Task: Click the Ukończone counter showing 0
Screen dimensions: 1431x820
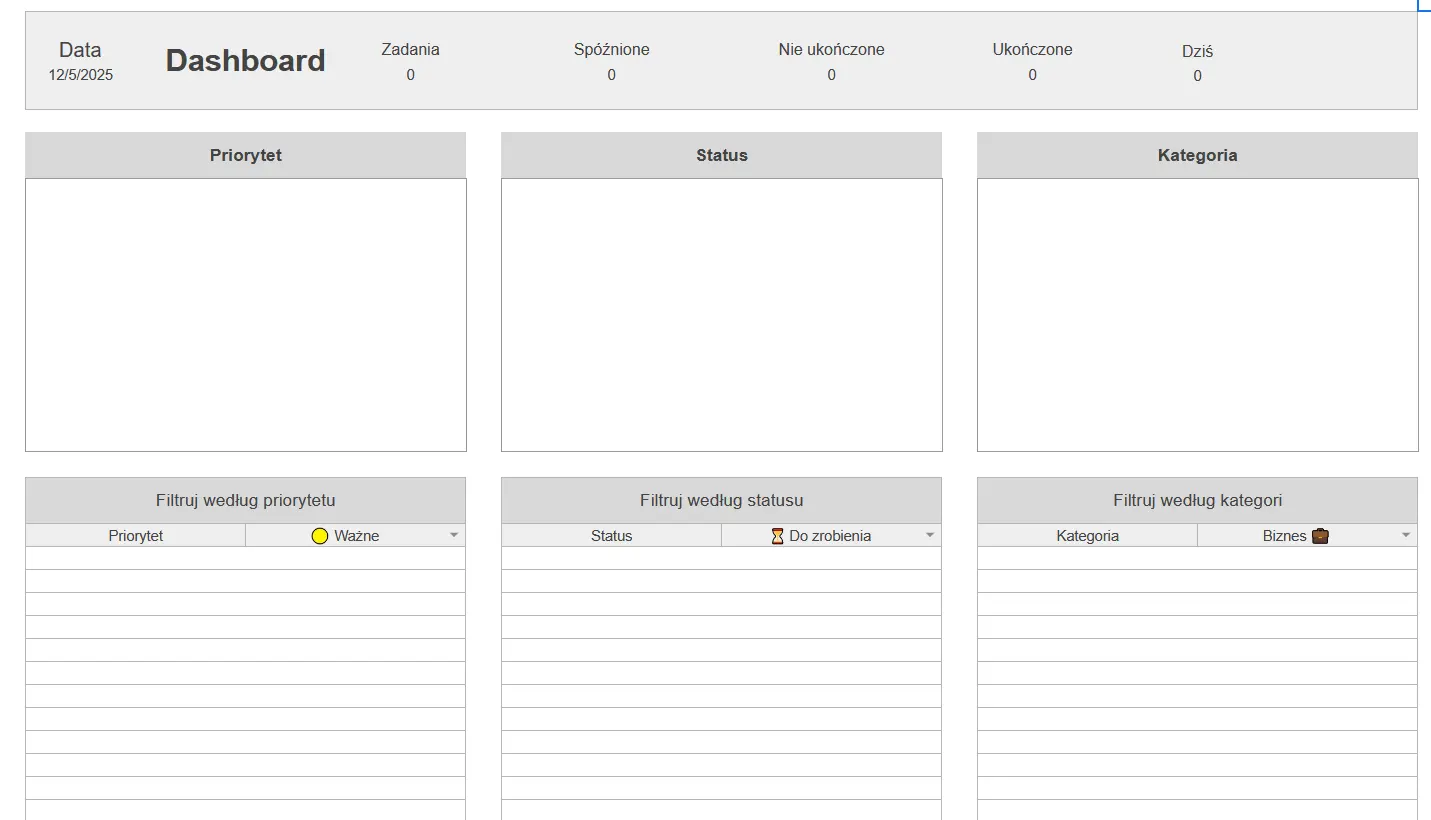Action: pos(1031,74)
